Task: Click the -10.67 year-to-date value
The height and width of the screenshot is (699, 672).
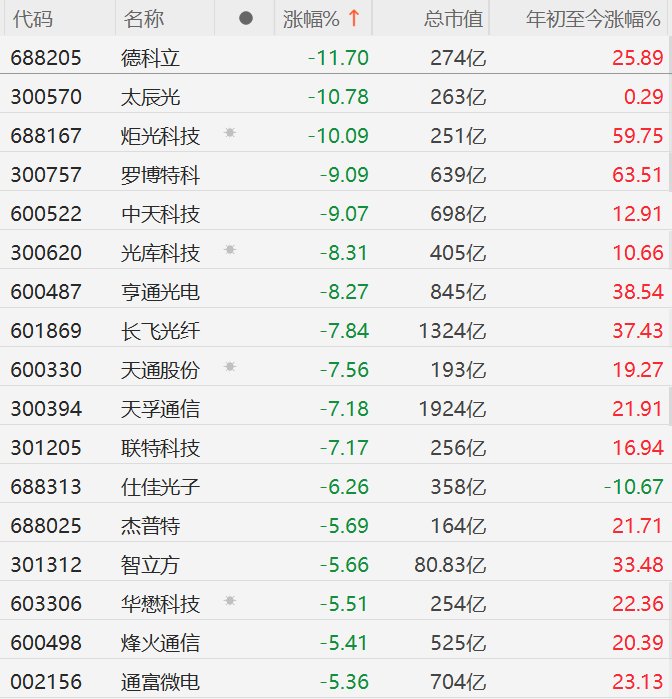Action: [x=634, y=487]
